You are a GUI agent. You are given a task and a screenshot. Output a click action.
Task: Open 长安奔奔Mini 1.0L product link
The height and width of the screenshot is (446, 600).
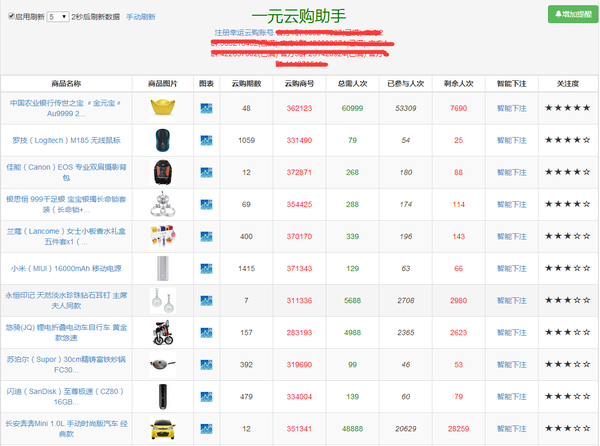[x=66, y=429]
